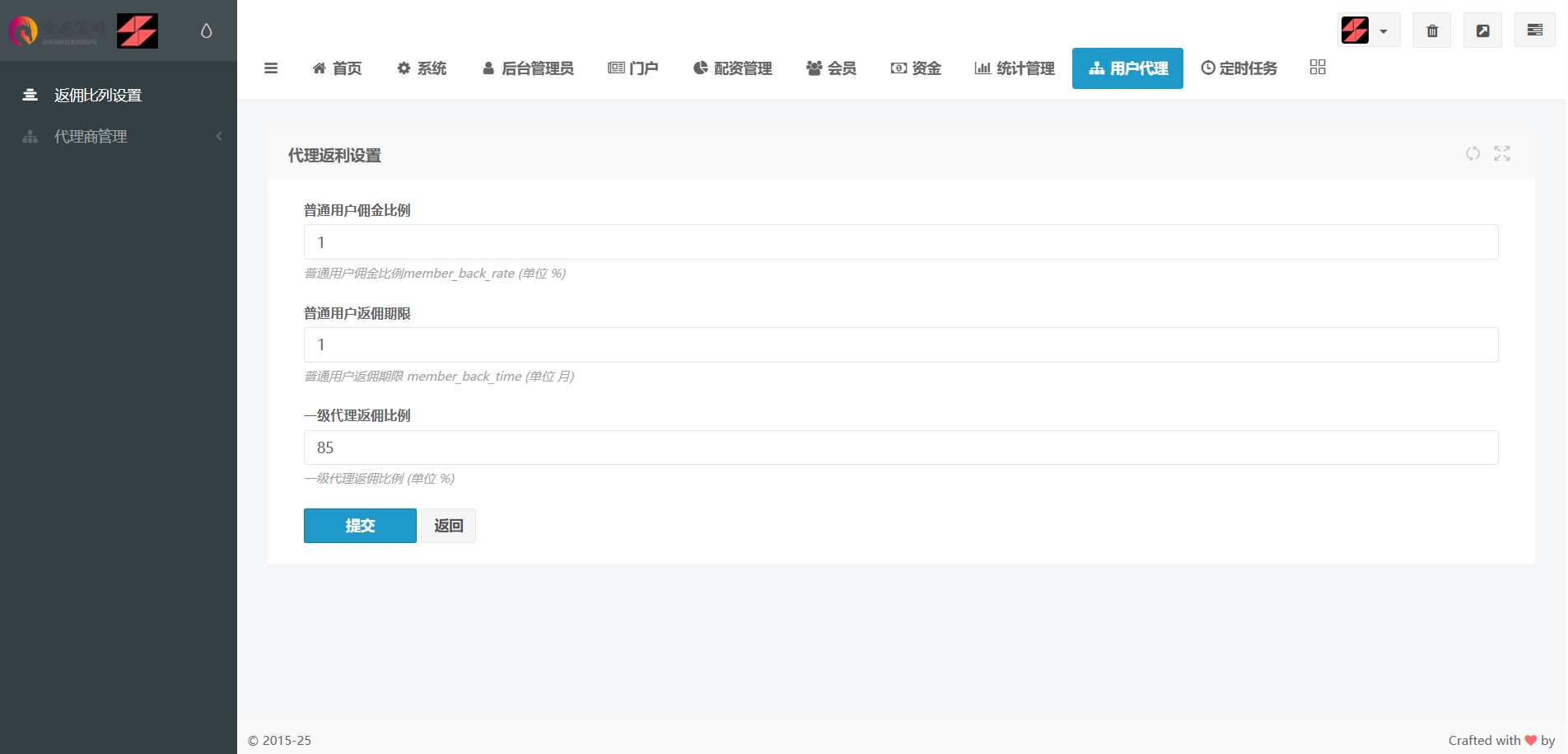The height and width of the screenshot is (754, 1568).
Task: Click the trash can icon button
Action: point(1432,30)
